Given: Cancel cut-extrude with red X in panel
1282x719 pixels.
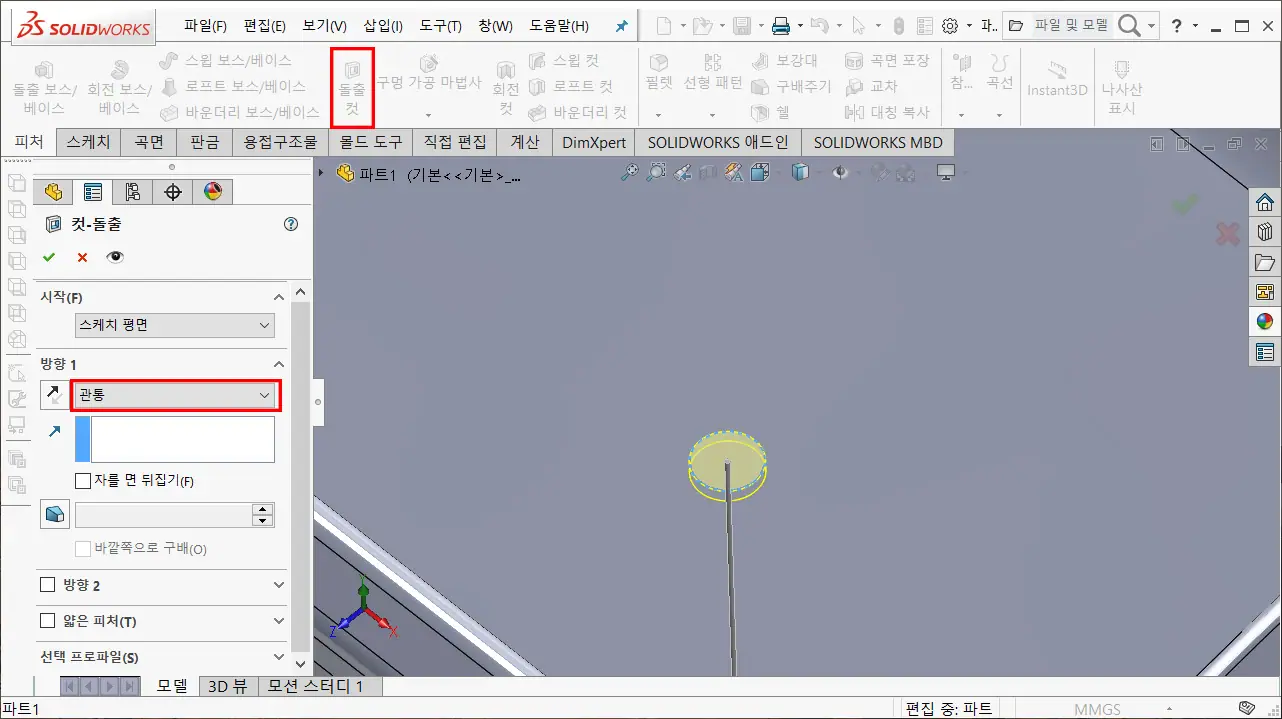Looking at the screenshot, I should point(82,257).
